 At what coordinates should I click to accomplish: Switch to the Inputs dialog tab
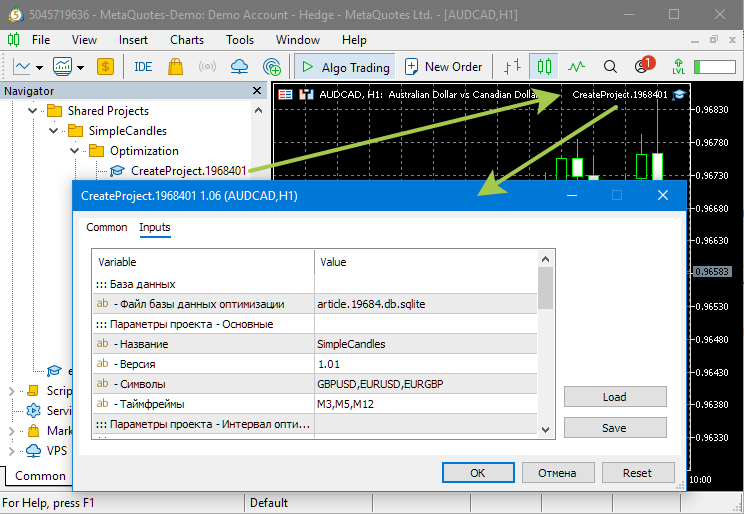pos(155,227)
